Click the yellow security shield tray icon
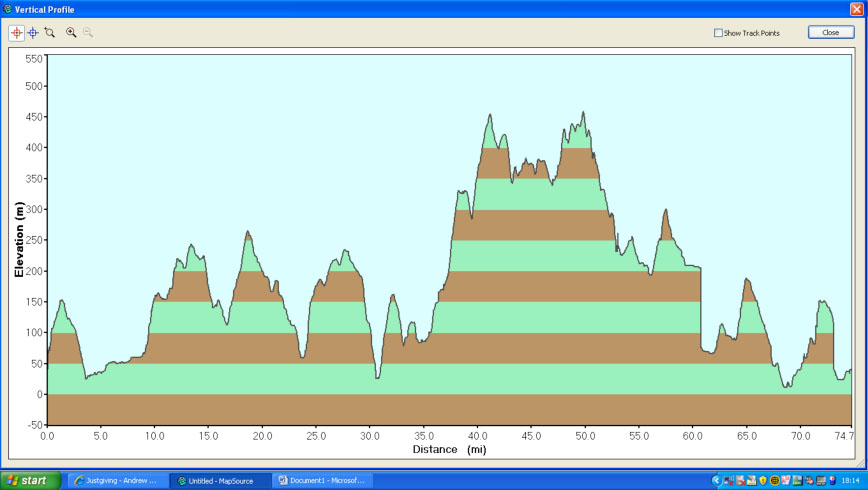Image resolution: width=868 pixels, height=490 pixels. pos(763,481)
